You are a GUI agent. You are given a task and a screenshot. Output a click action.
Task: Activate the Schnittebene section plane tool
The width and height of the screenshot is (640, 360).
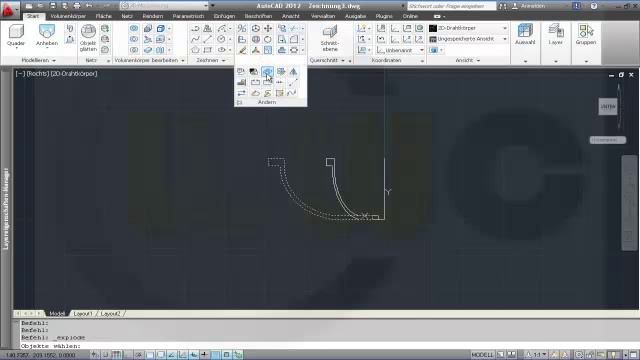pyautogui.click(x=330, y=38)
